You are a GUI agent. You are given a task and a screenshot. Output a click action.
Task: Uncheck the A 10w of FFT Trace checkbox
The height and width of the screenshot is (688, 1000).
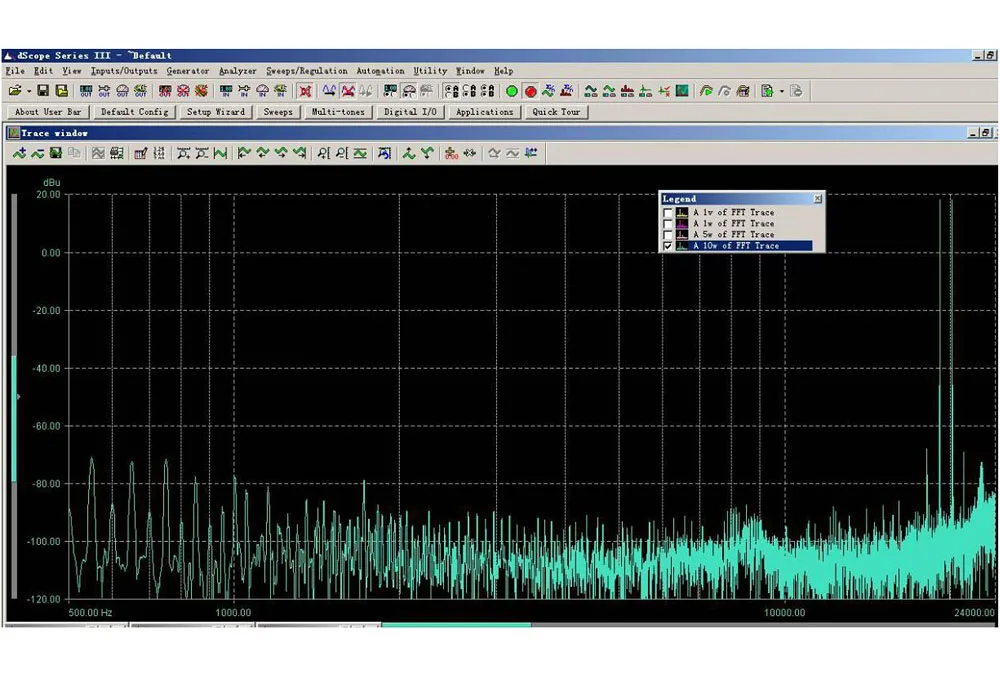pos(668,246)
